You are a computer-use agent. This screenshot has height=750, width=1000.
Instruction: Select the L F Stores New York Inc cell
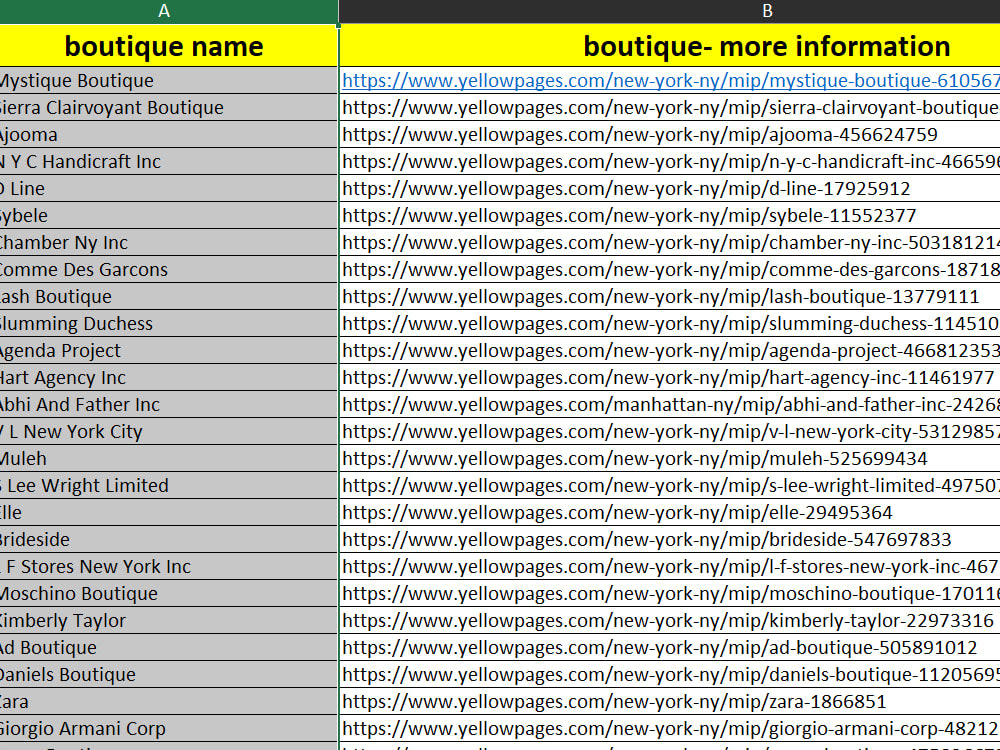tap(168, 566)
